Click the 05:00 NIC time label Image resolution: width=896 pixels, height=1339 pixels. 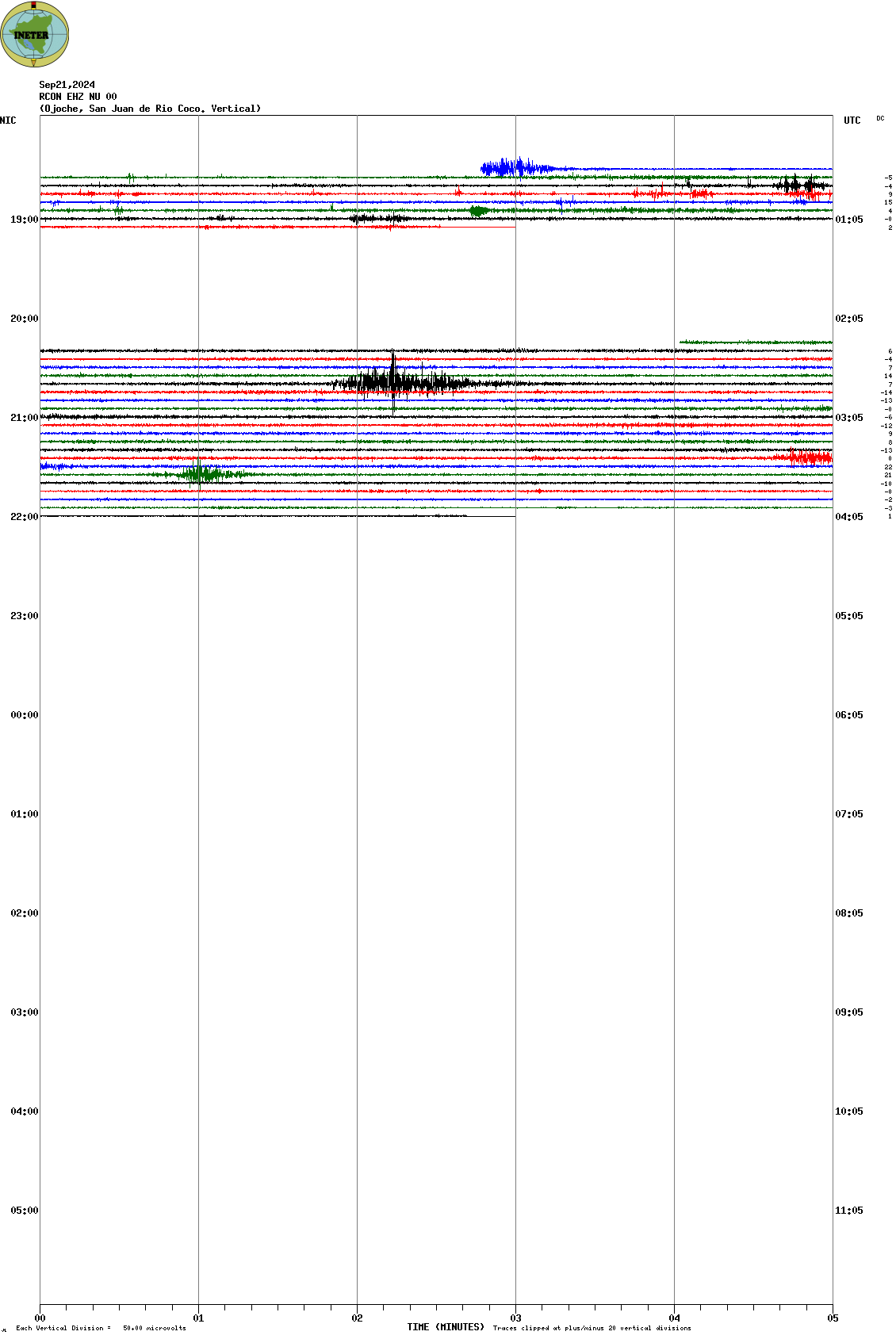coord(24,1211)
